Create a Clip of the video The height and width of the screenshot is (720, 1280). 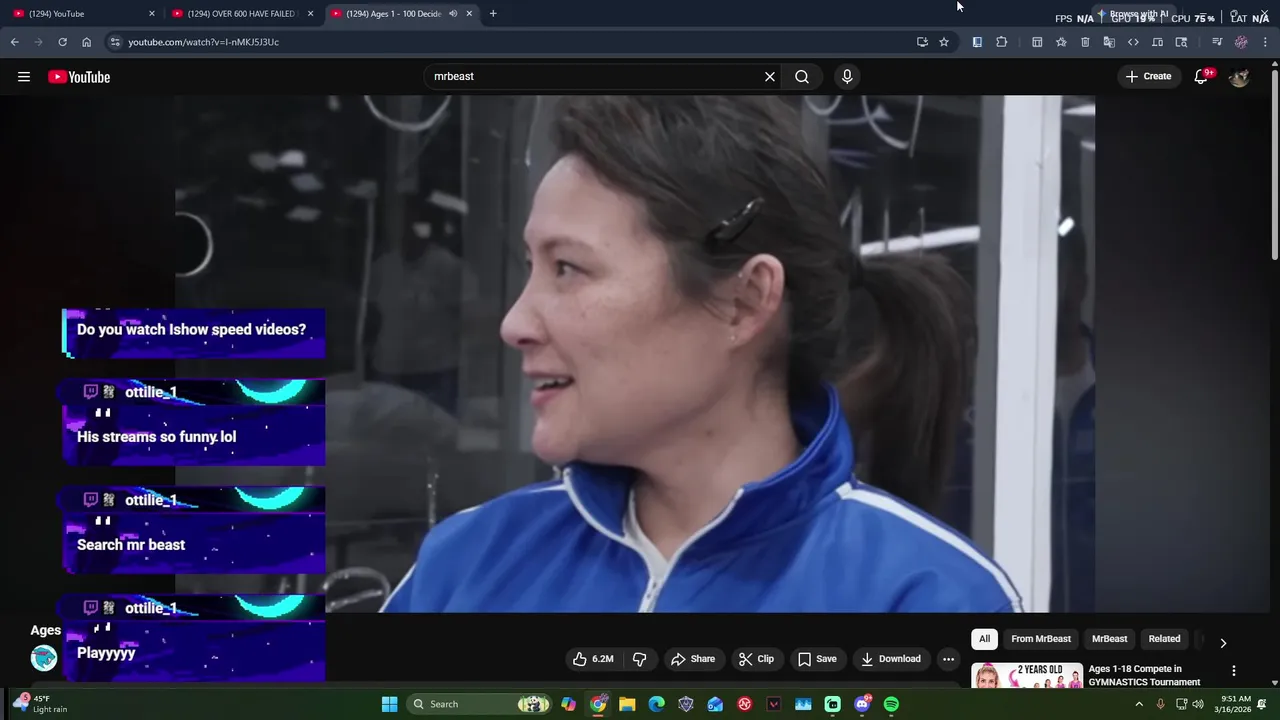pyautogui.click(x=756, y=659)
